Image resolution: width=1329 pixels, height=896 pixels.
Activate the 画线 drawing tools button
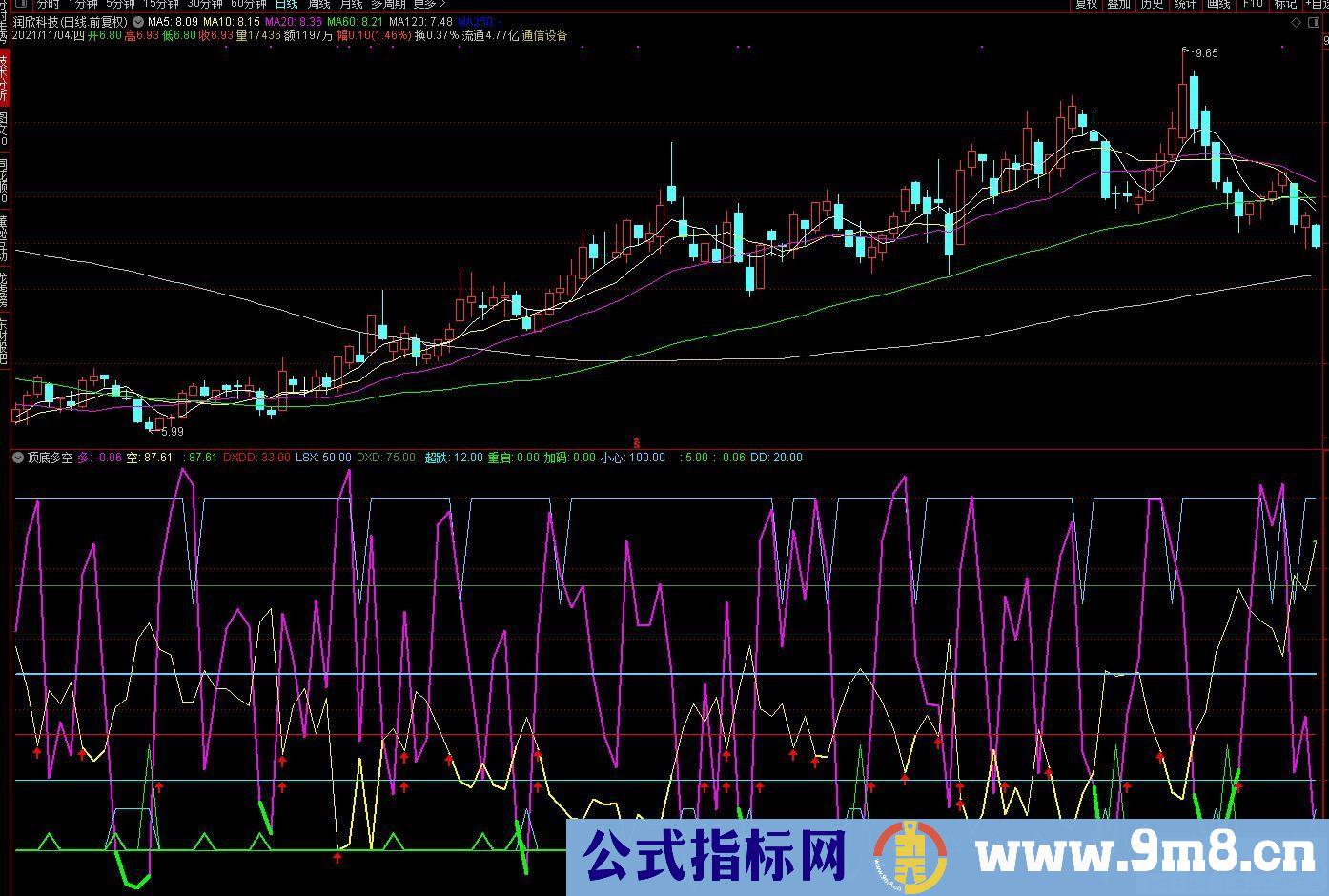coord(1218,4)
